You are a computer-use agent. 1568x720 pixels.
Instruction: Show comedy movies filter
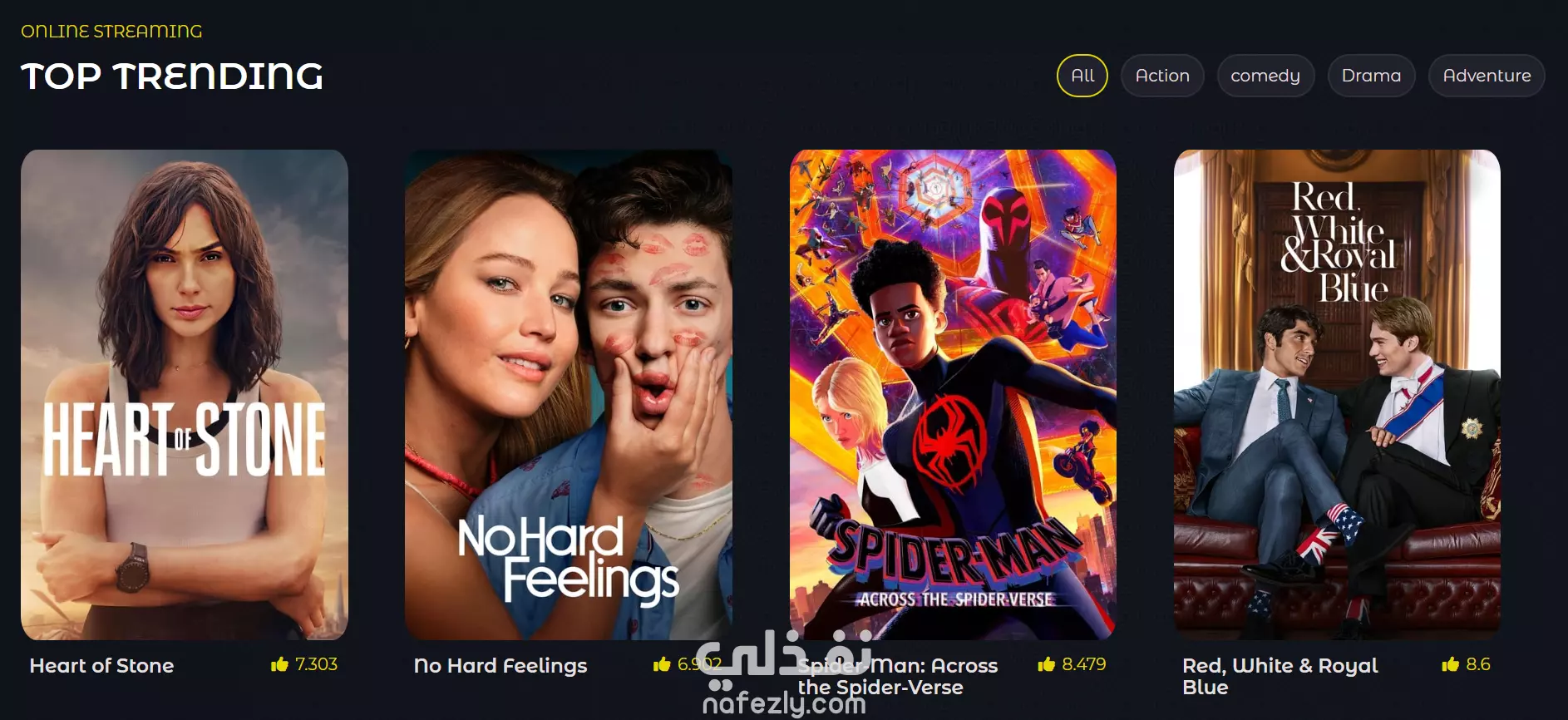[x=1265, y=76]
